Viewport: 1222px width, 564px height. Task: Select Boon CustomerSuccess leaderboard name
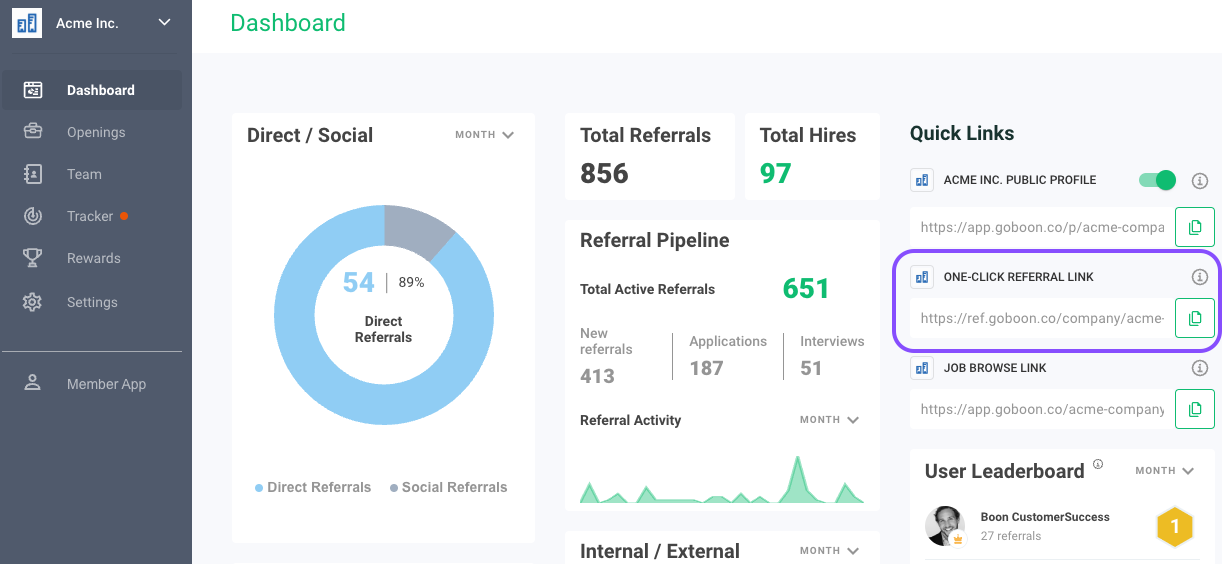1045,517
